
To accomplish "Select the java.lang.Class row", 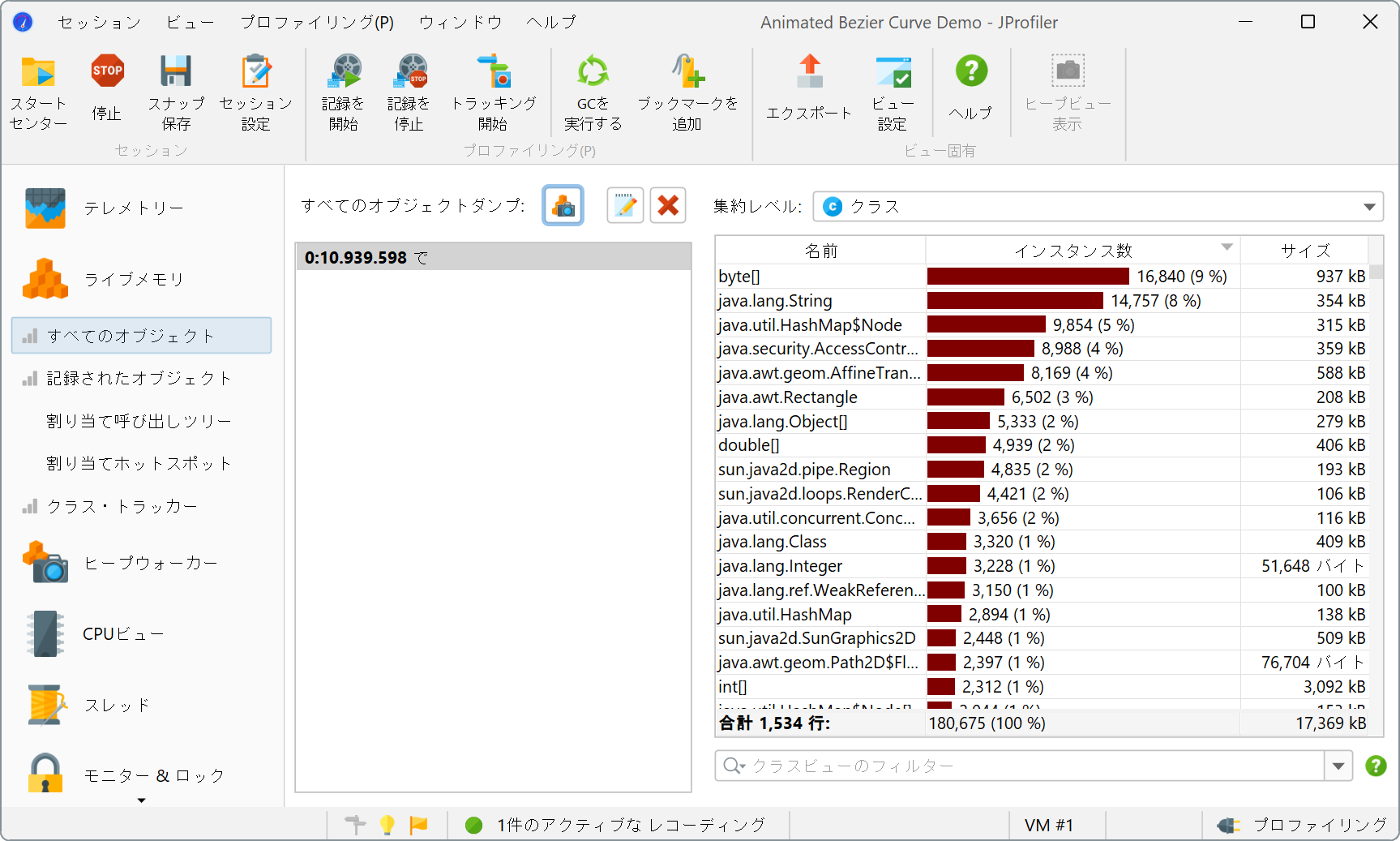I will pos(1042,542).
